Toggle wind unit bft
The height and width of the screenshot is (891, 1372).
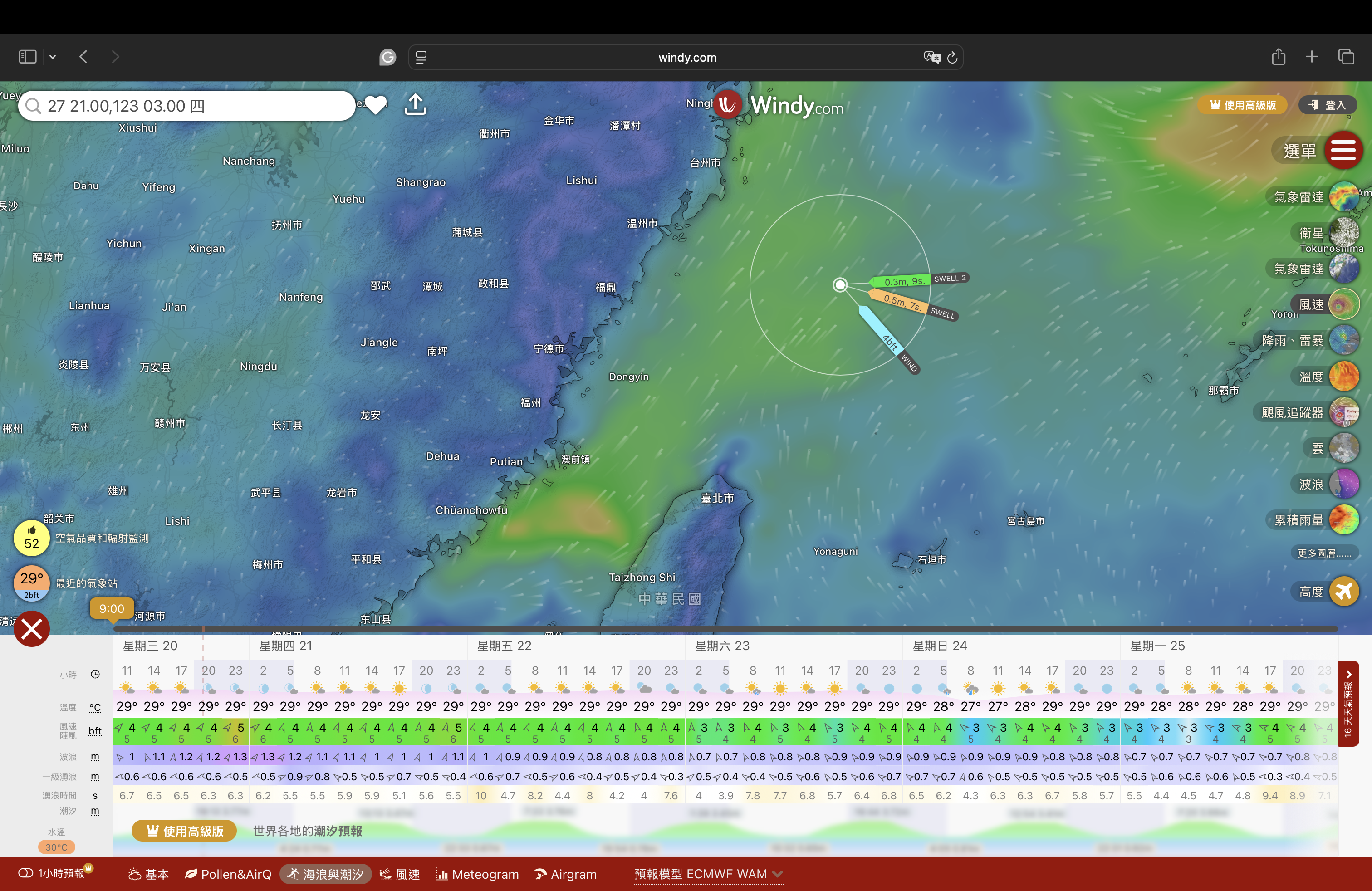95,731
